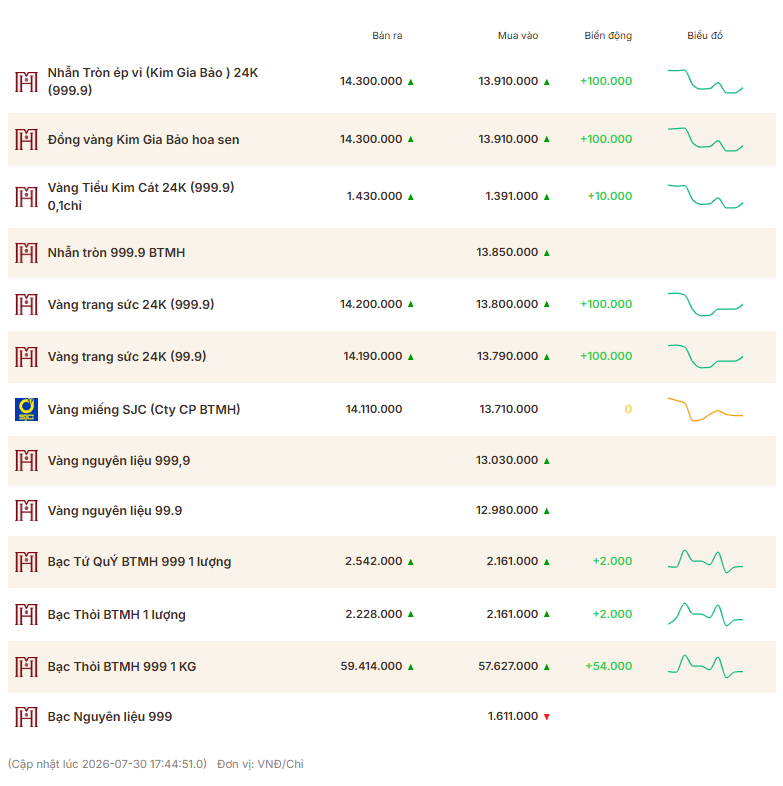The height and width of the screenshot is (786, 783).
Task: Click BTMH logo beside Đồng vàng Kim Gia Bảo
Action: (26, 139)
